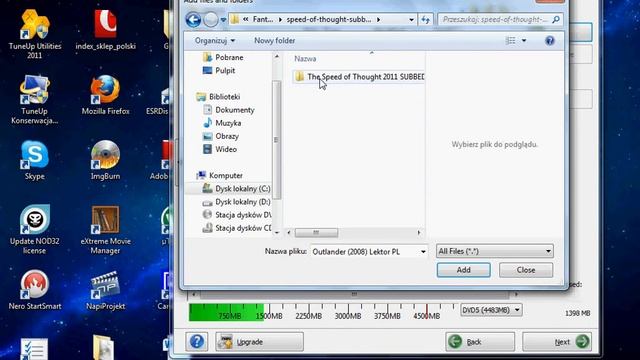Select Dysk lokalny (D:)

[237, 202]
